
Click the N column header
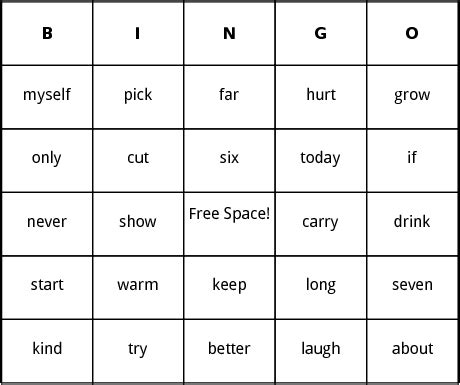click(x=229, y=33)
